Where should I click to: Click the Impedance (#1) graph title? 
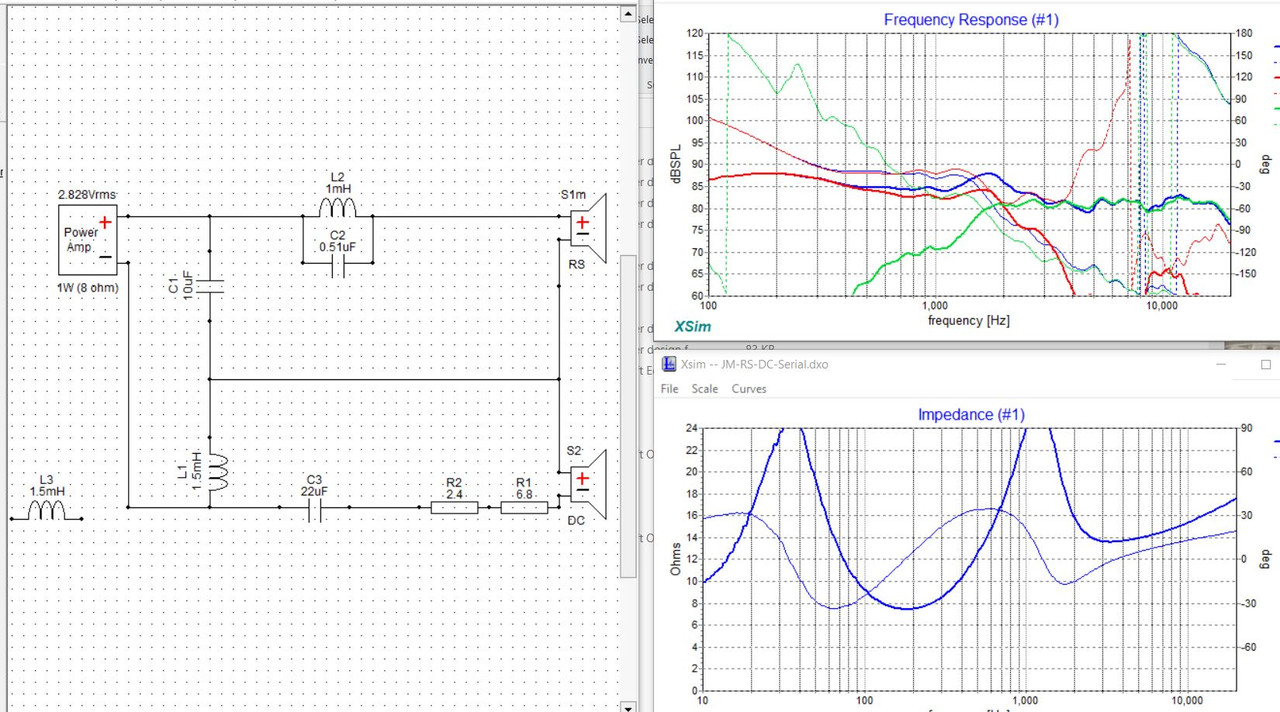point(970,414)
